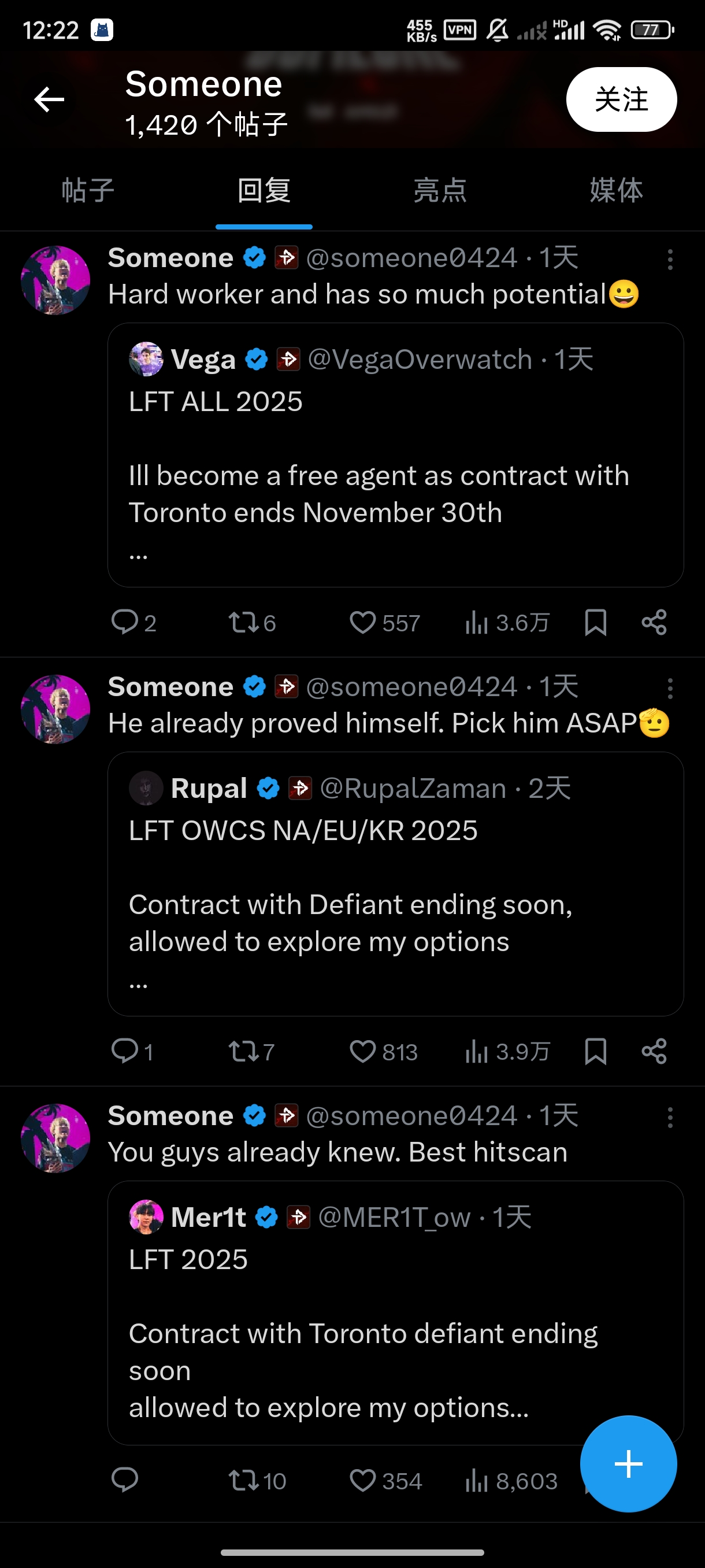Open the @someone0424 handle on the top post
Viewport: 705px width, 1568px height.
(412, 258)
